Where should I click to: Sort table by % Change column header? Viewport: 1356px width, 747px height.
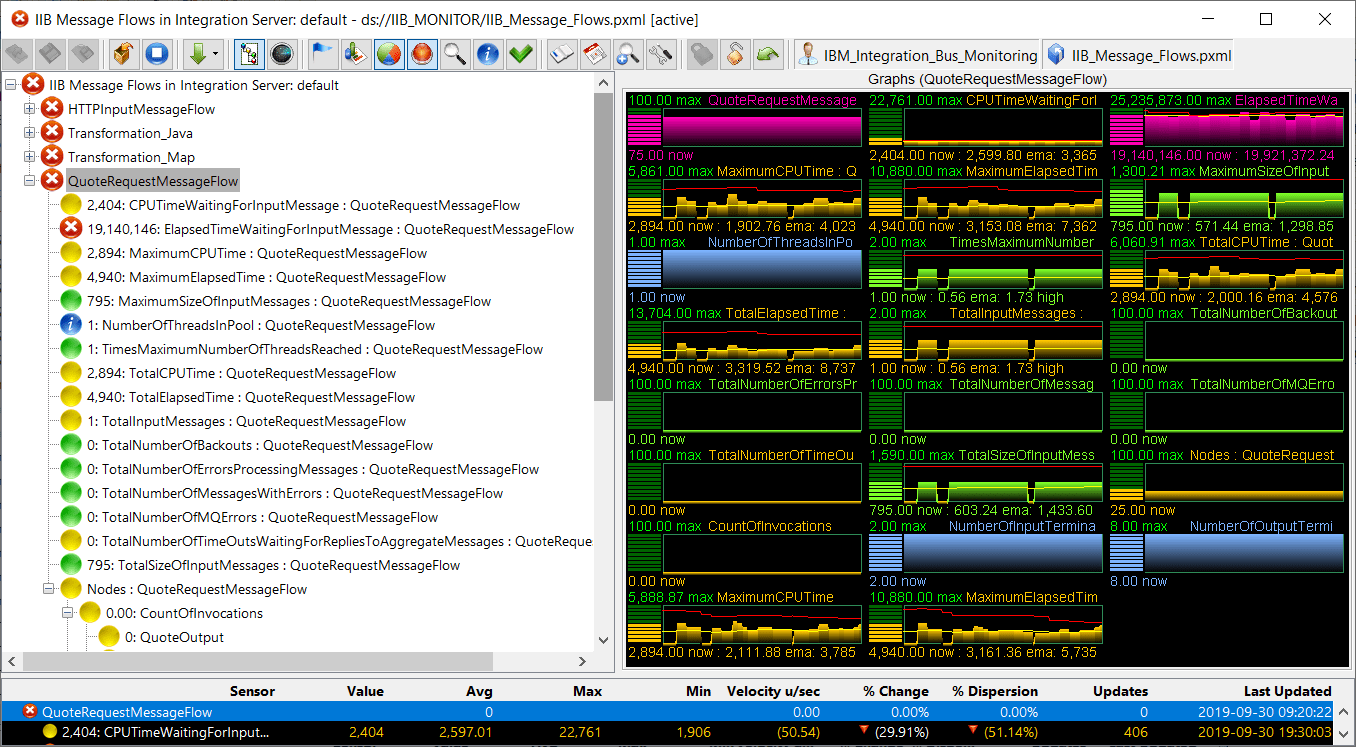tap(896, 691)
